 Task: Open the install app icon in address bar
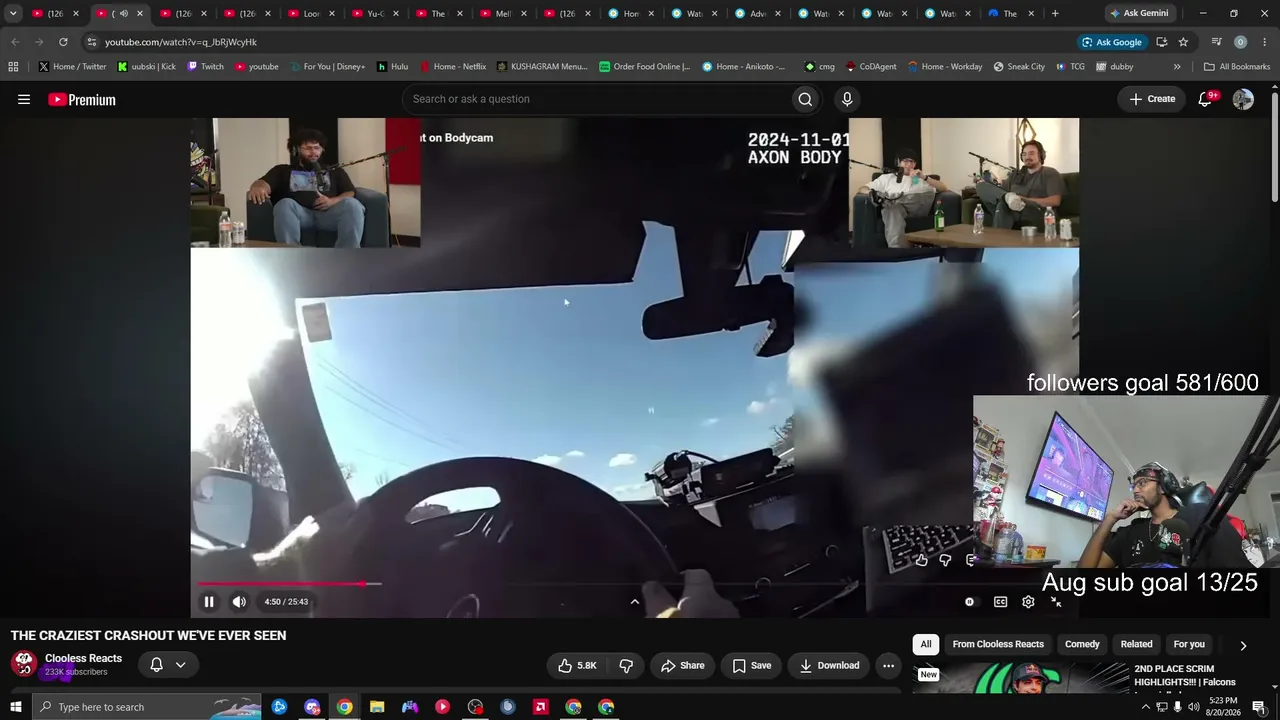tap(1161, 42)
